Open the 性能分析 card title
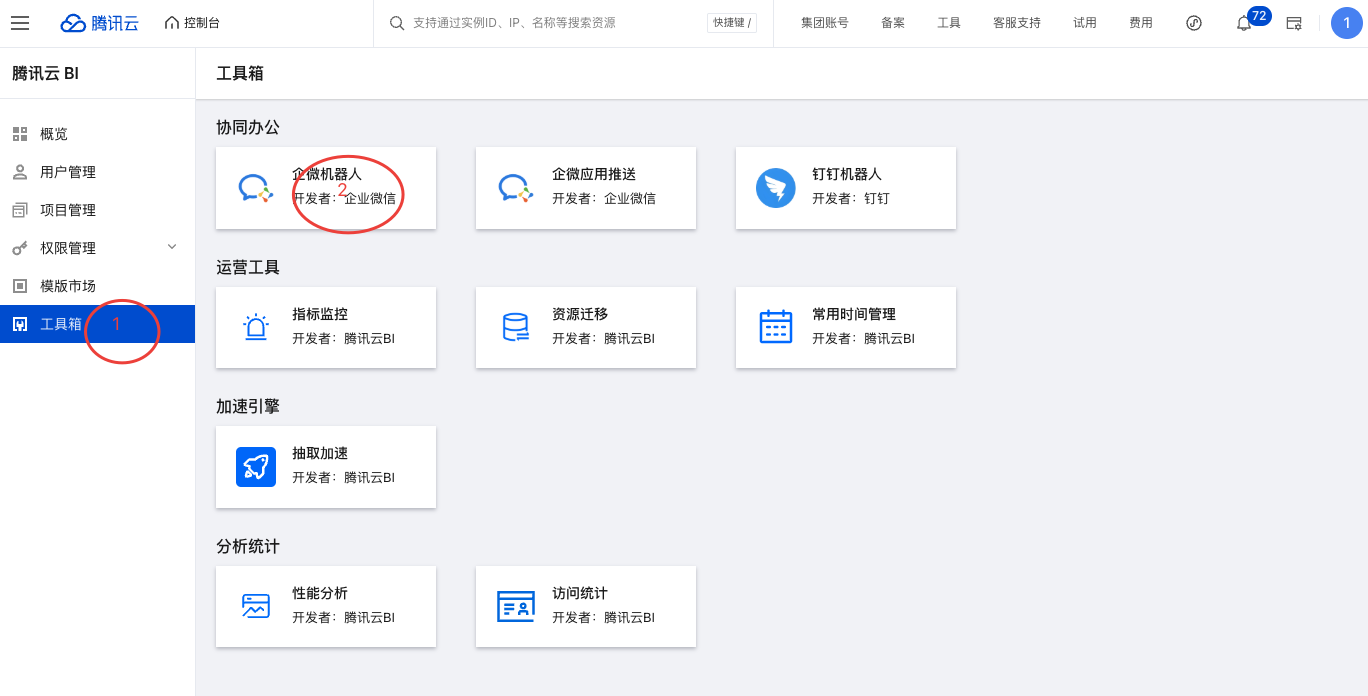Viewport: 1368px width, 696px height. click(320, 593)
